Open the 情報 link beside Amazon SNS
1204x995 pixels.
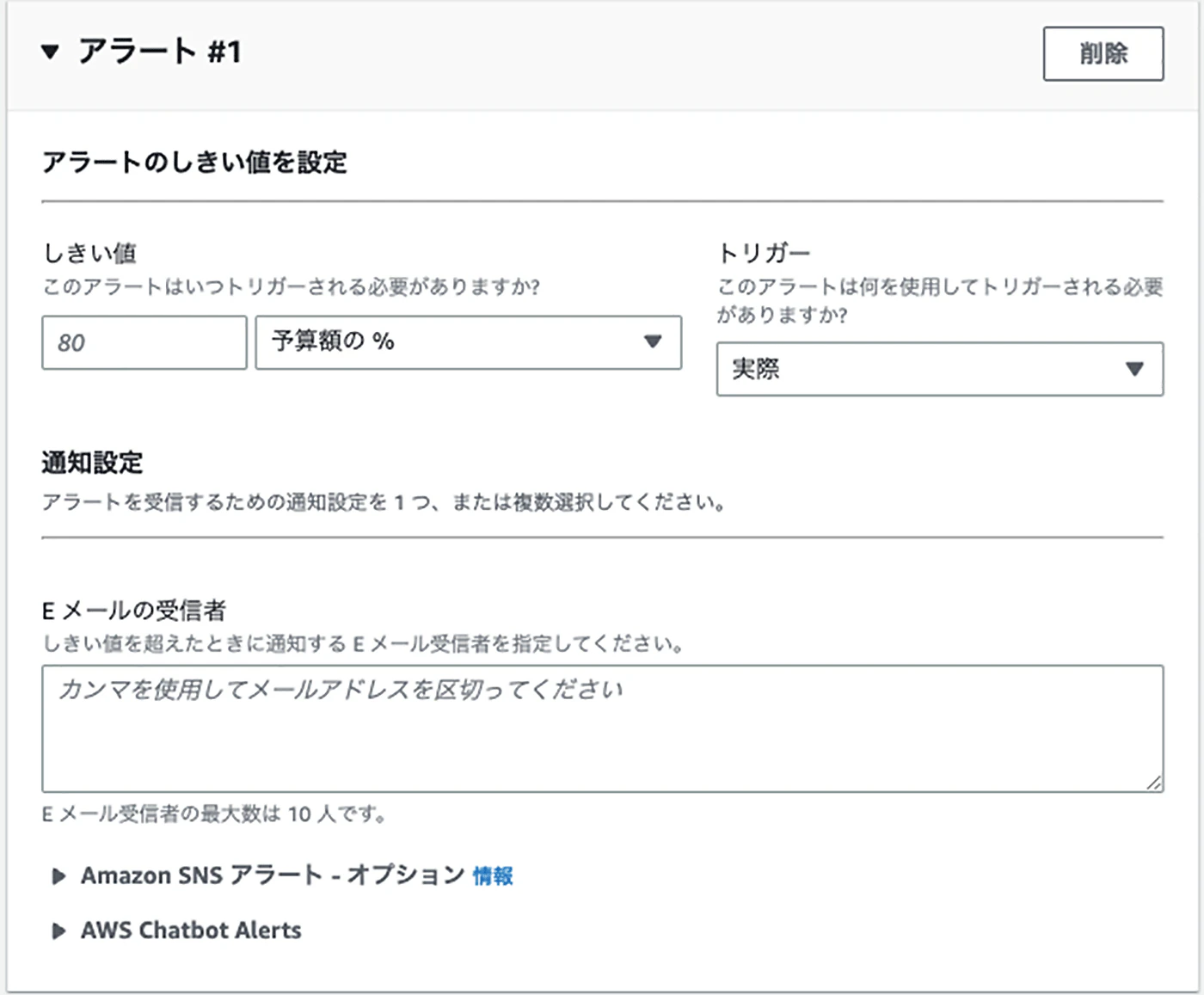(493, 876)
